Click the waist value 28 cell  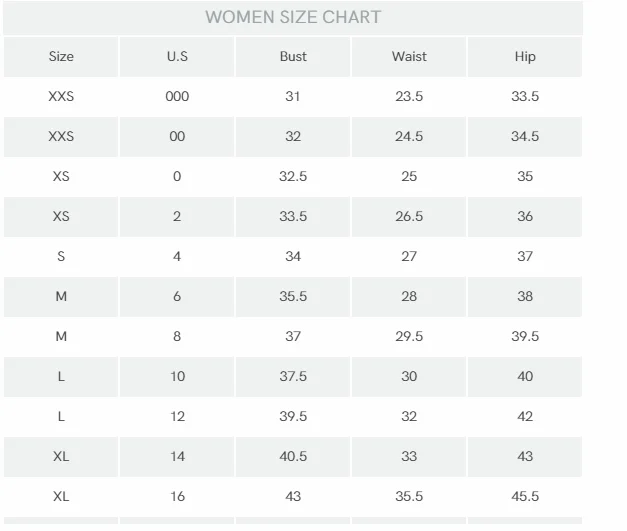[x=409, y=297]
